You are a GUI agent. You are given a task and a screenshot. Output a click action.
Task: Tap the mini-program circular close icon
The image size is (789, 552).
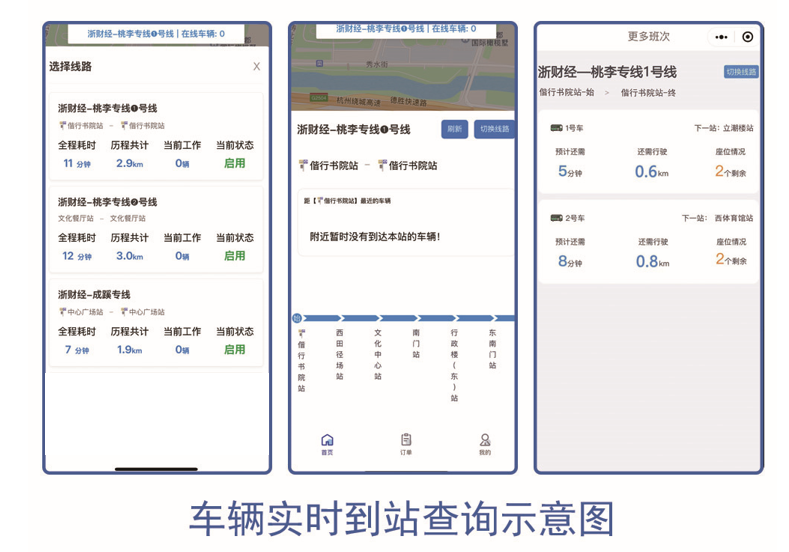747,37
